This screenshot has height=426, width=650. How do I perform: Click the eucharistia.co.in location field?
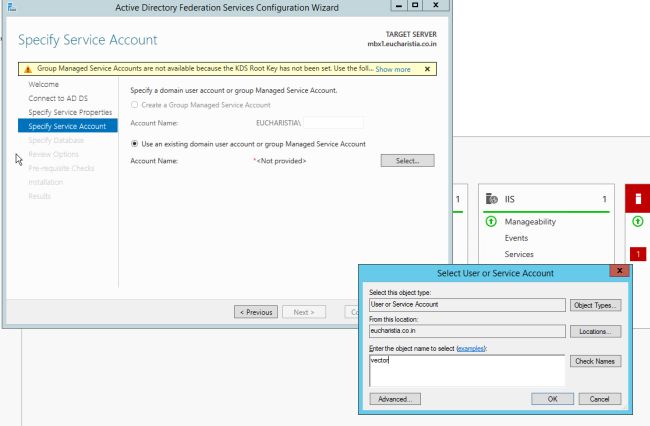pyautogui.click(x=467, y=331)
